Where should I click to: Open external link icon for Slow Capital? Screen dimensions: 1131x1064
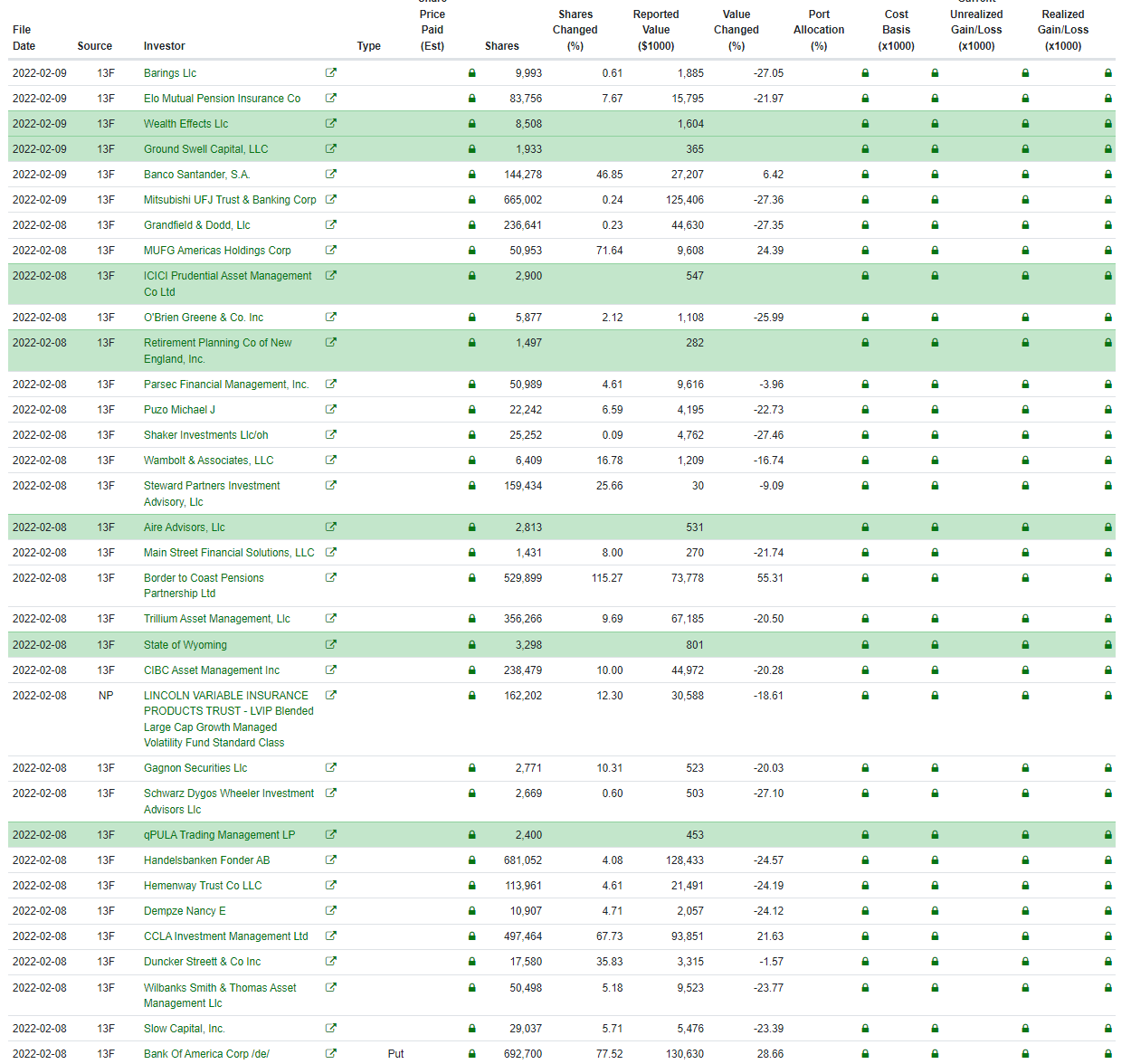(x=331, y=1028)
